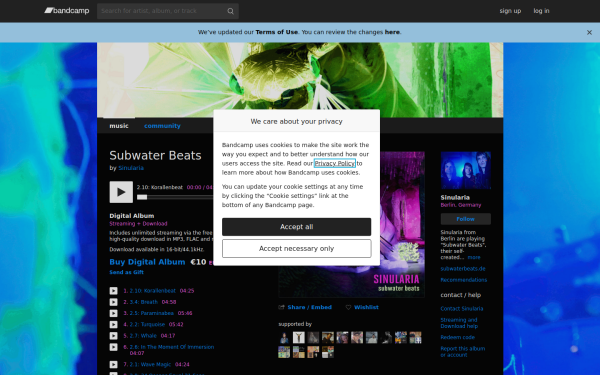Play track 4 Turquoise

coord(114,324)
